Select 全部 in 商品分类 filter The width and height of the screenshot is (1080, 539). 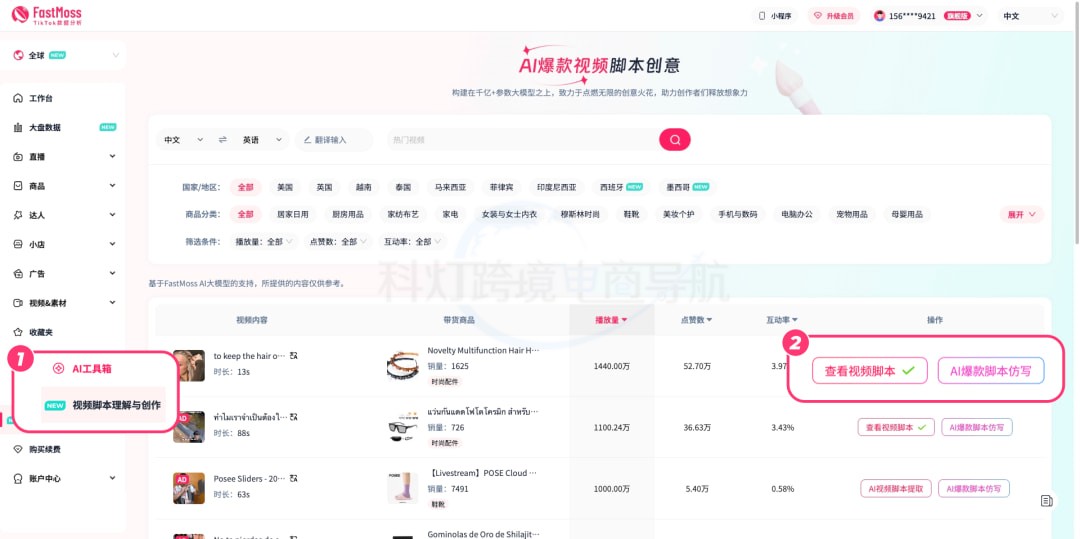pyautogui.click(x=246, y=215)
